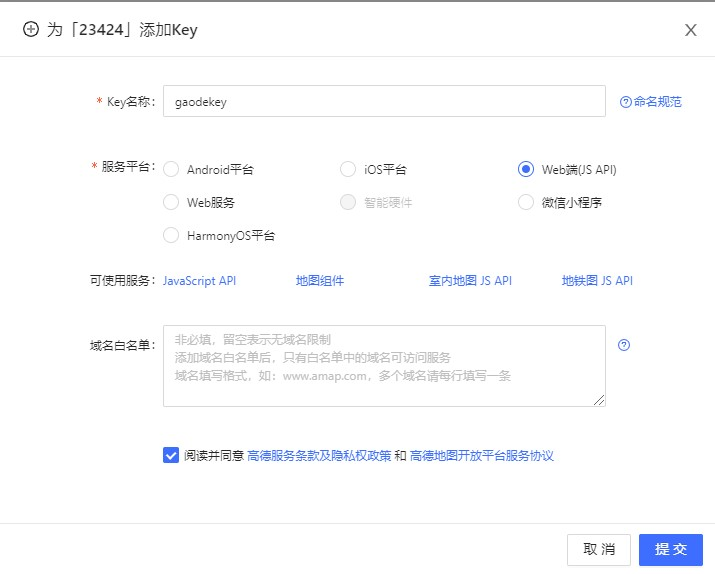Focus the Key名称 input field

pyautogui.click(x=384, y=101)
